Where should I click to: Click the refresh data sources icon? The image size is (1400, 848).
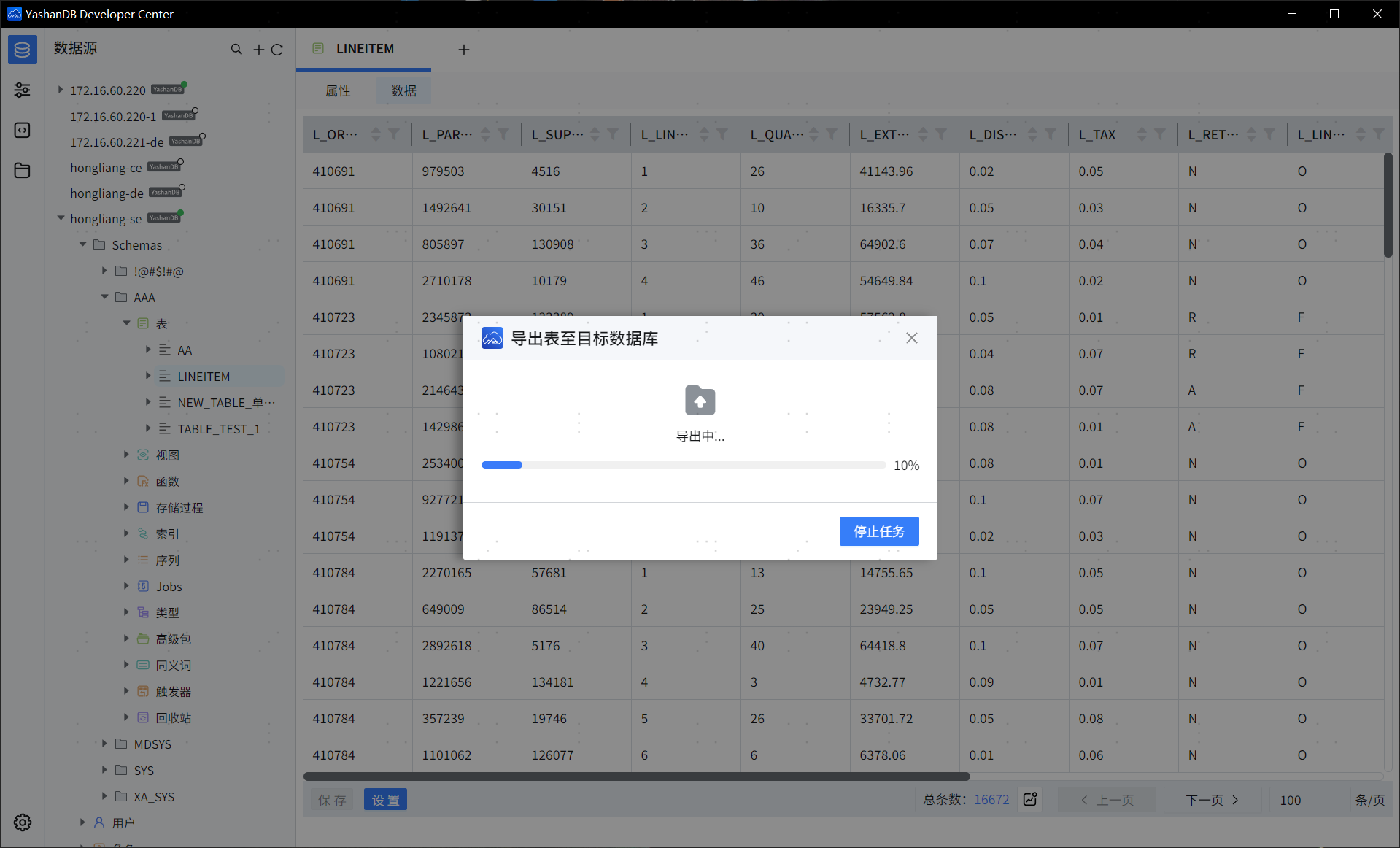click(x=277, y=50)
